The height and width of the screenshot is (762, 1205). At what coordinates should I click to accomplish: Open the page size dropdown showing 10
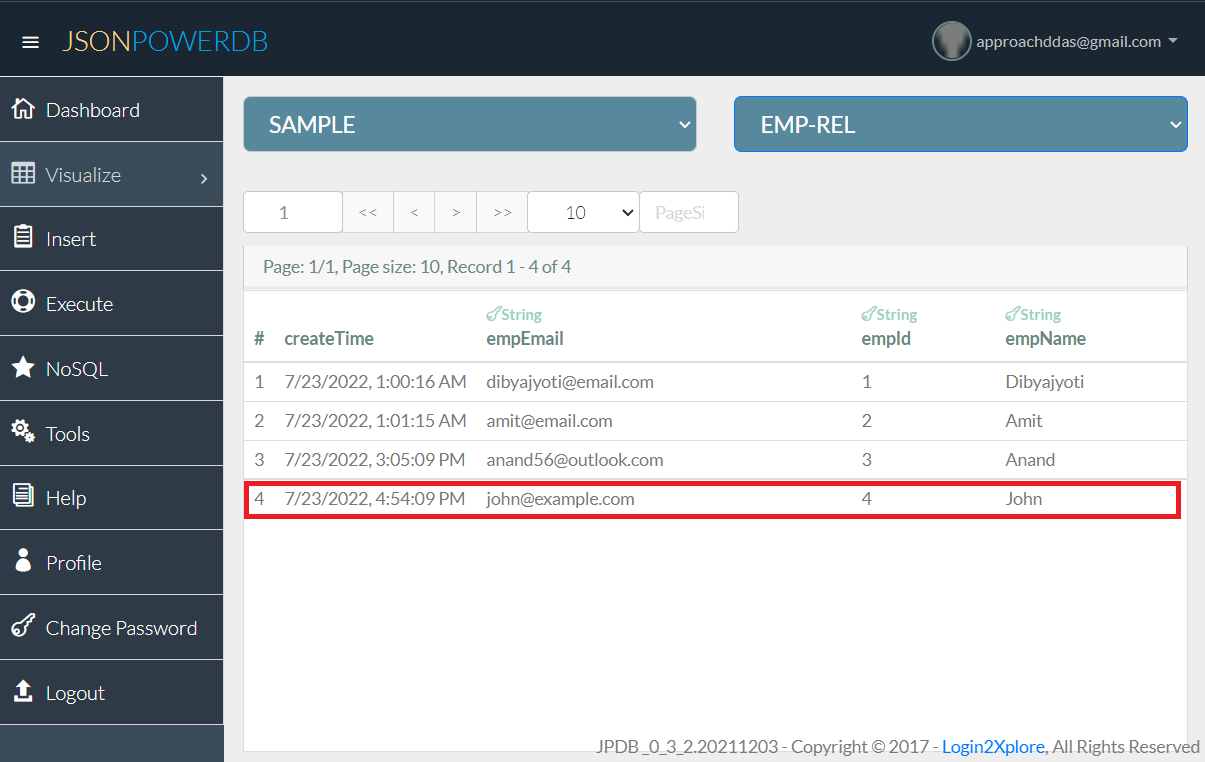(583, 211)
